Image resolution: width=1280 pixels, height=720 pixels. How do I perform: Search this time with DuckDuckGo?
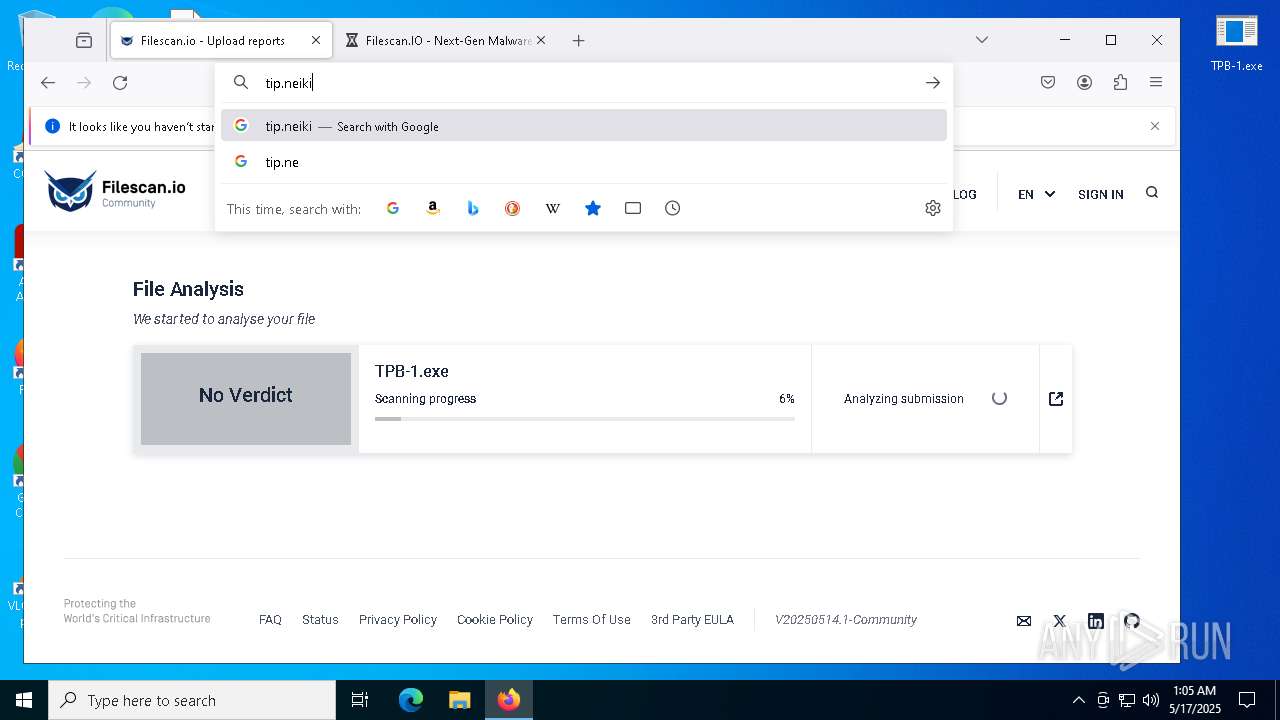[512, 208]
